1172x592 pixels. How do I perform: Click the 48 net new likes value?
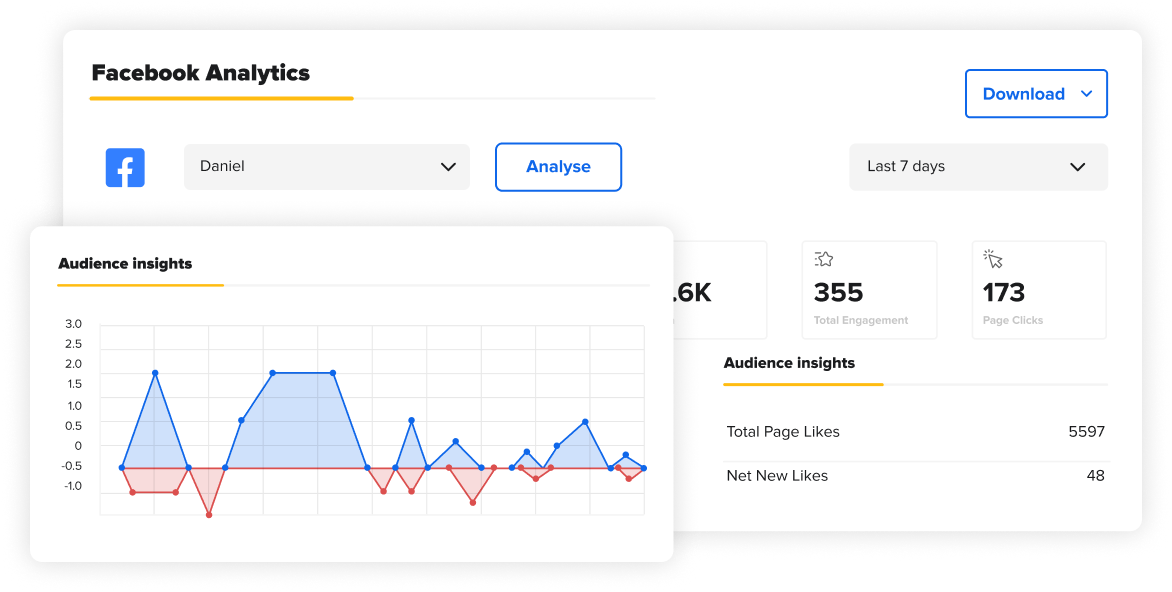[x=1096, y=476]
